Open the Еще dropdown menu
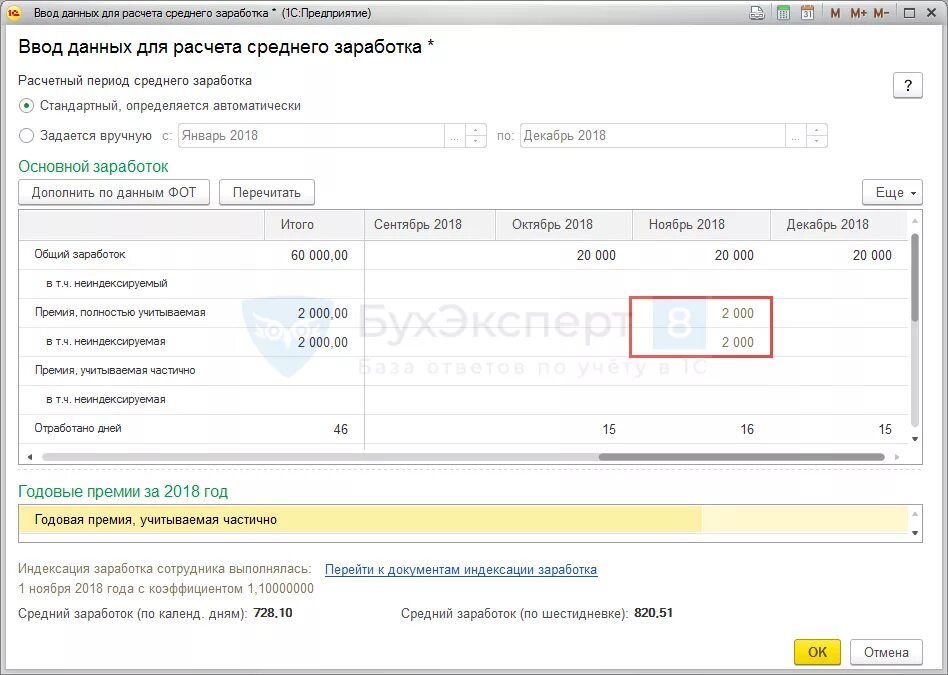Screen dimensions: 948x675 [892, 192]
